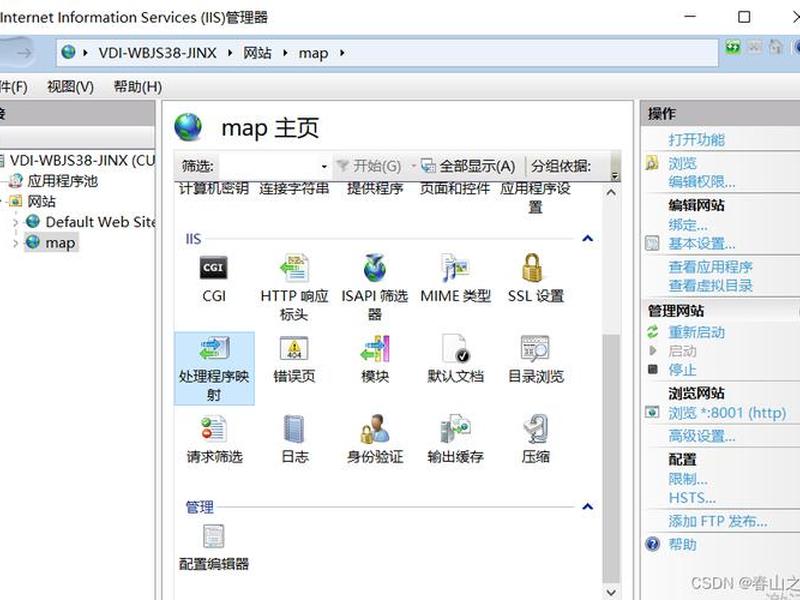Click the home icon in address bar
Screen dimensions: 800x600
(x=776, y=47)
